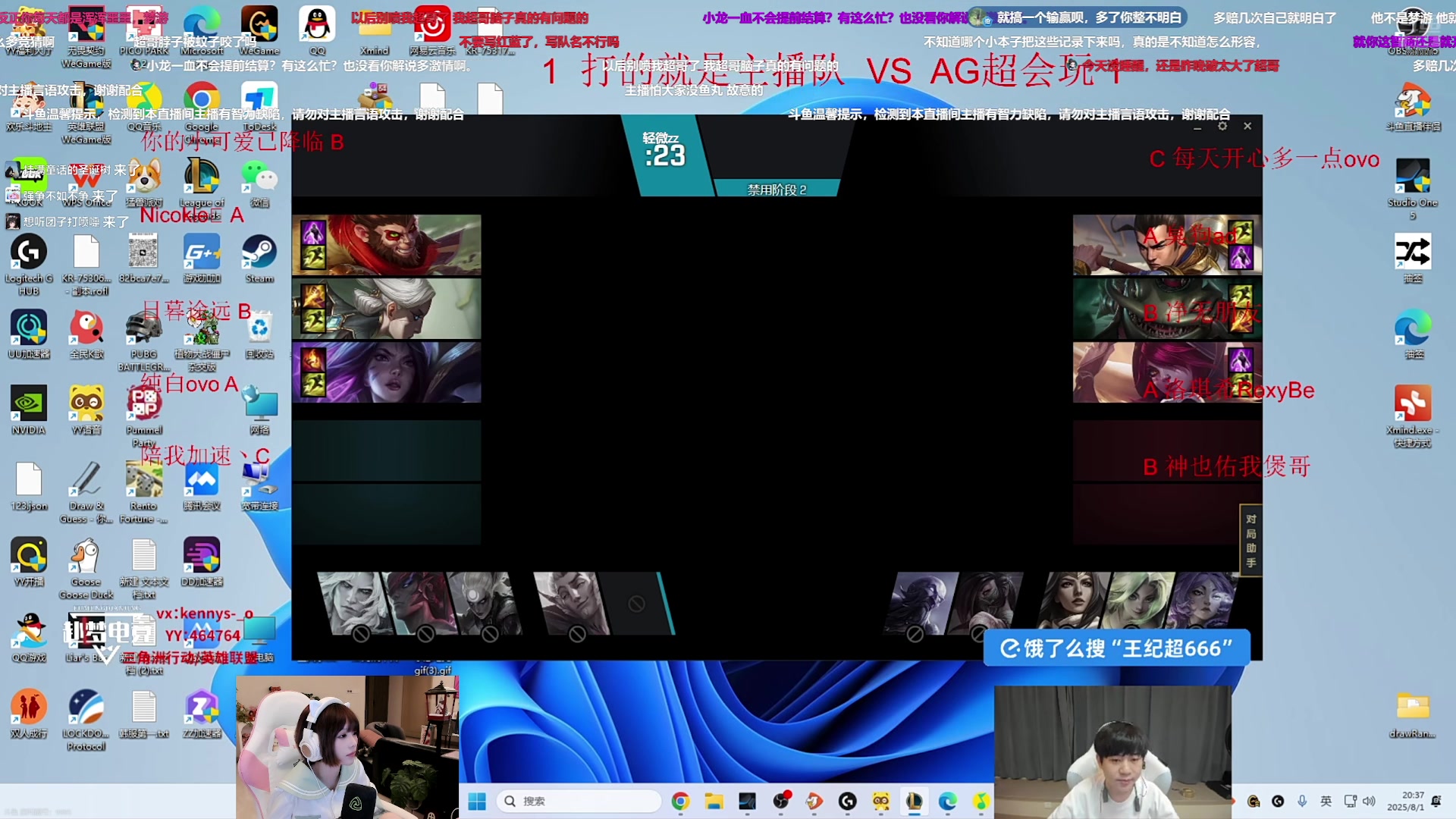
Task: Open 斗鱼直播伴侣 desktop shortcut
Action: [1413, 108]
